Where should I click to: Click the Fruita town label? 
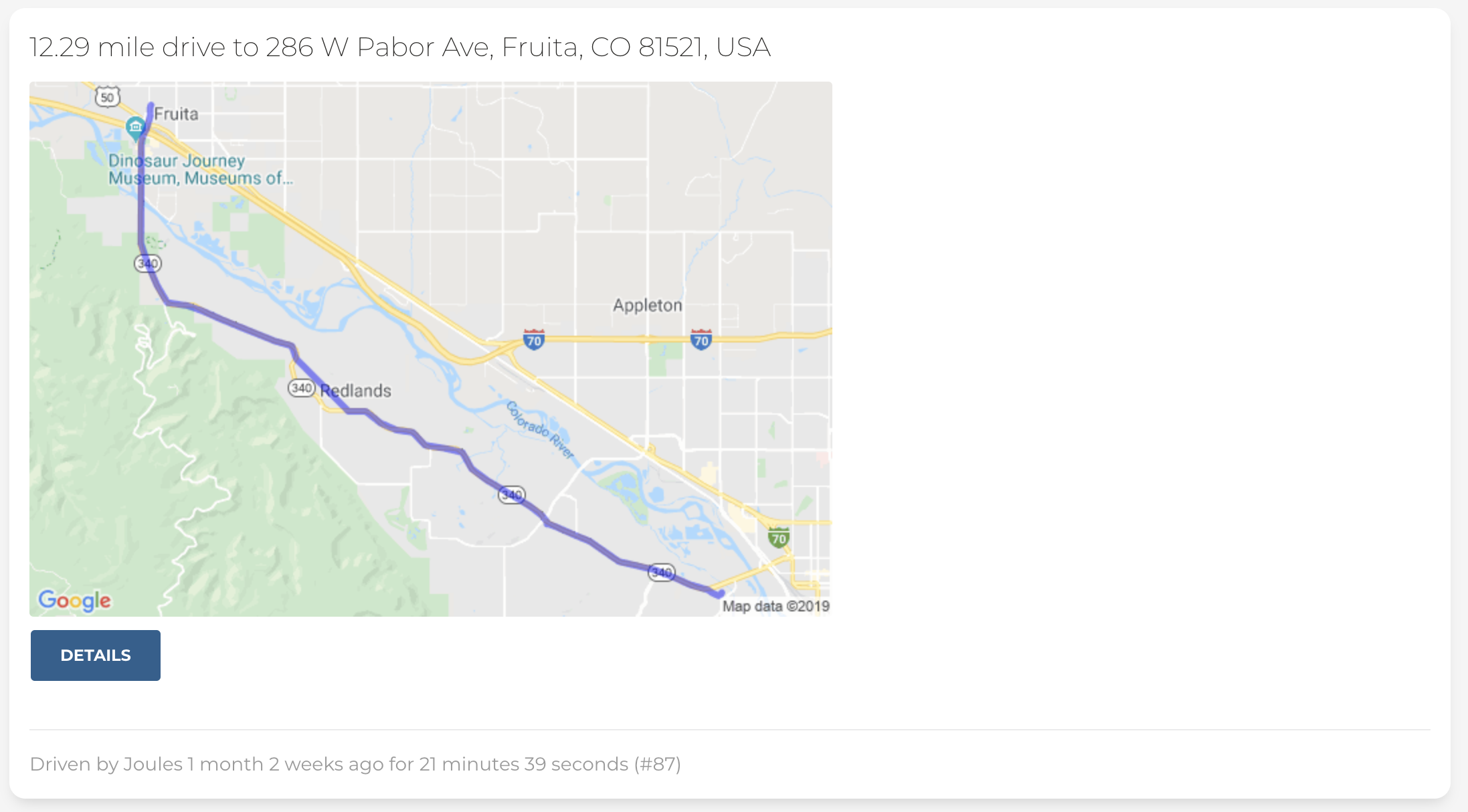coord(177,114)
